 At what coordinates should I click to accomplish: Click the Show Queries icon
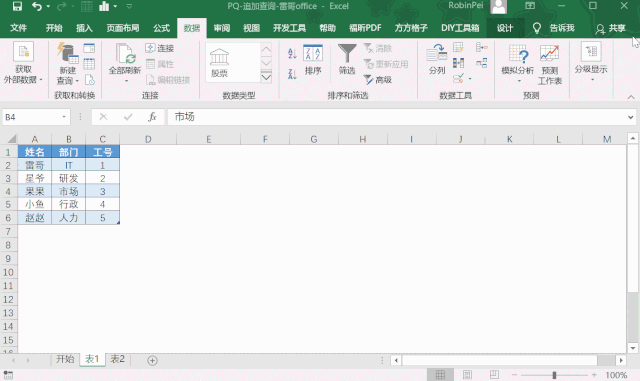click(89, 48)
